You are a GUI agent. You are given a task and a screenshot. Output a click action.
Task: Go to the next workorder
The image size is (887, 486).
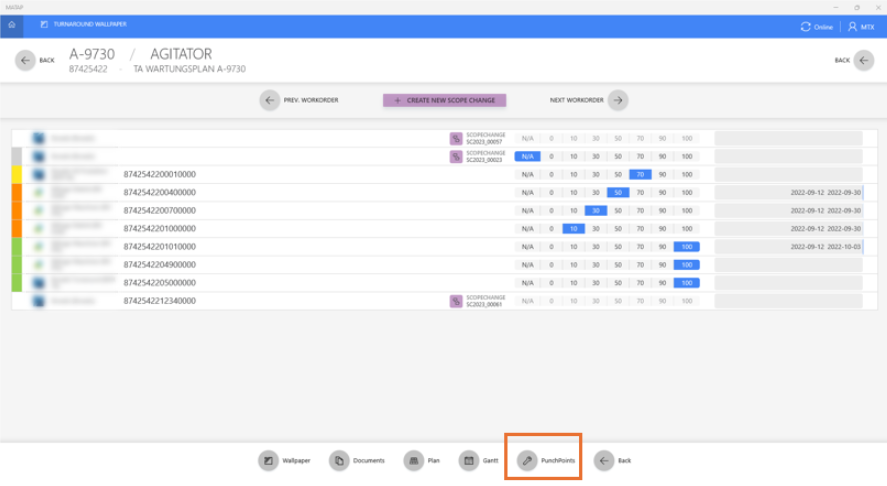[x=618, y=100]
